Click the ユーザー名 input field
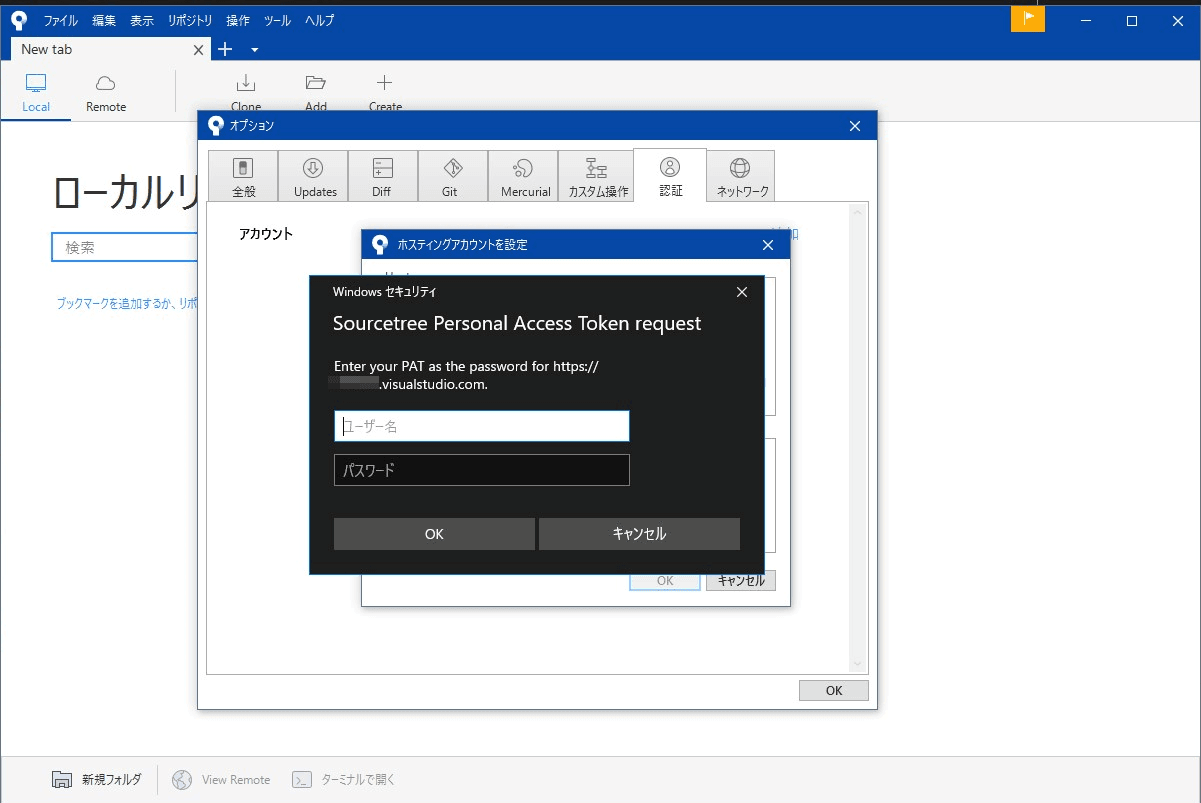Screen dimensions: 1201x803 482,426
